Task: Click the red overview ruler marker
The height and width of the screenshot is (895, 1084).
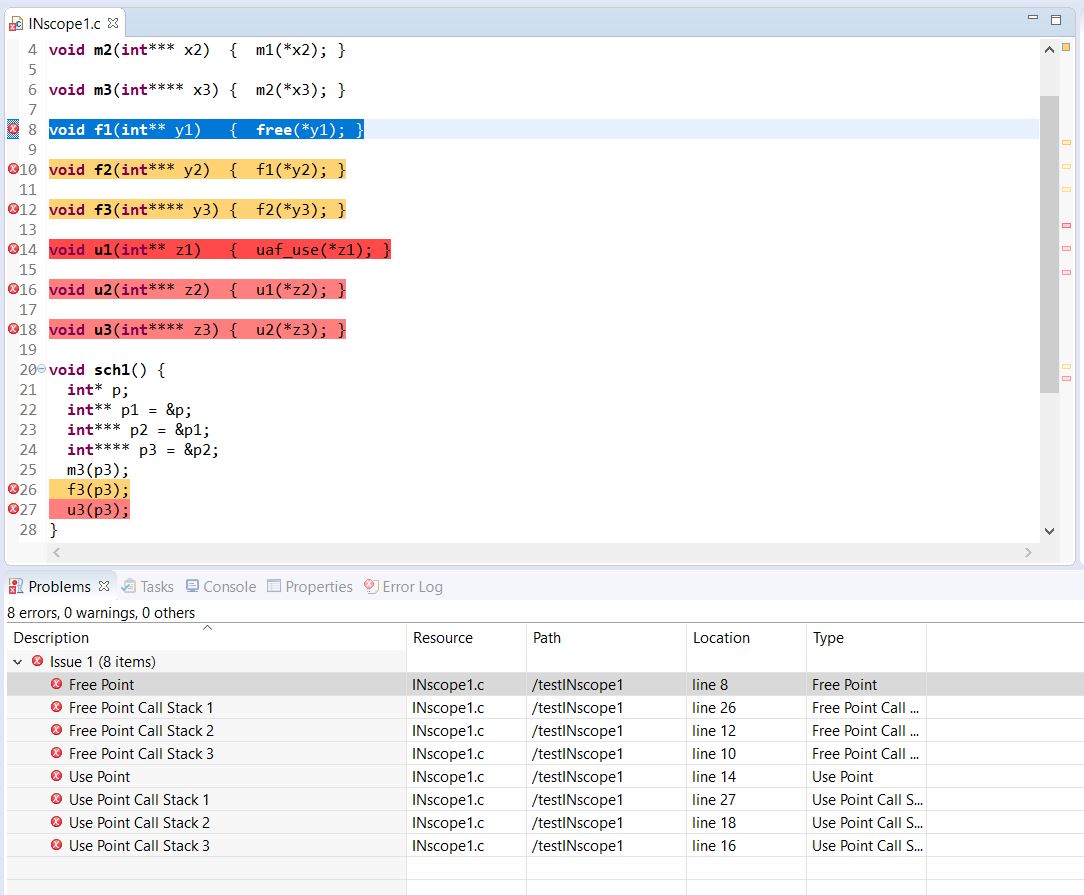Action: click(1066, 226)
